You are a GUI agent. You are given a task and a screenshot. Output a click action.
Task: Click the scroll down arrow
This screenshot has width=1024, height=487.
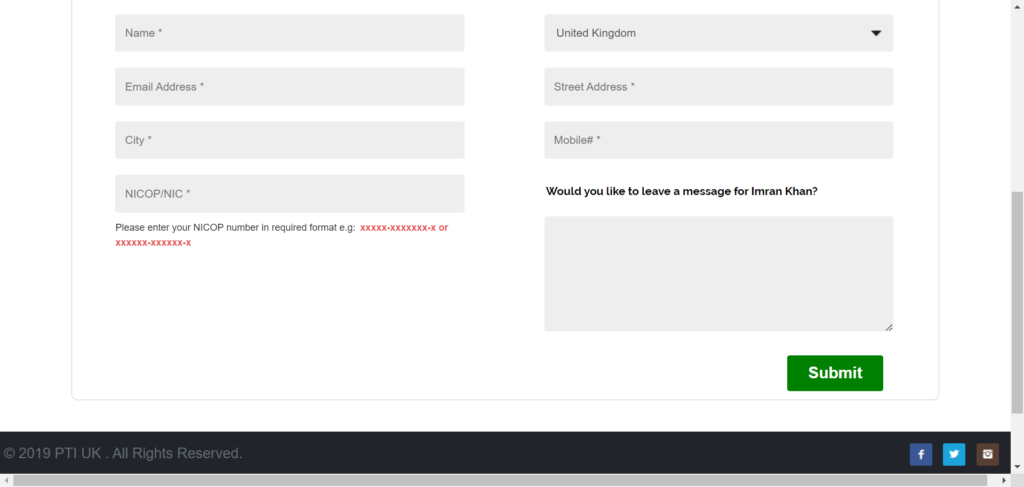tap(1017, 467)
